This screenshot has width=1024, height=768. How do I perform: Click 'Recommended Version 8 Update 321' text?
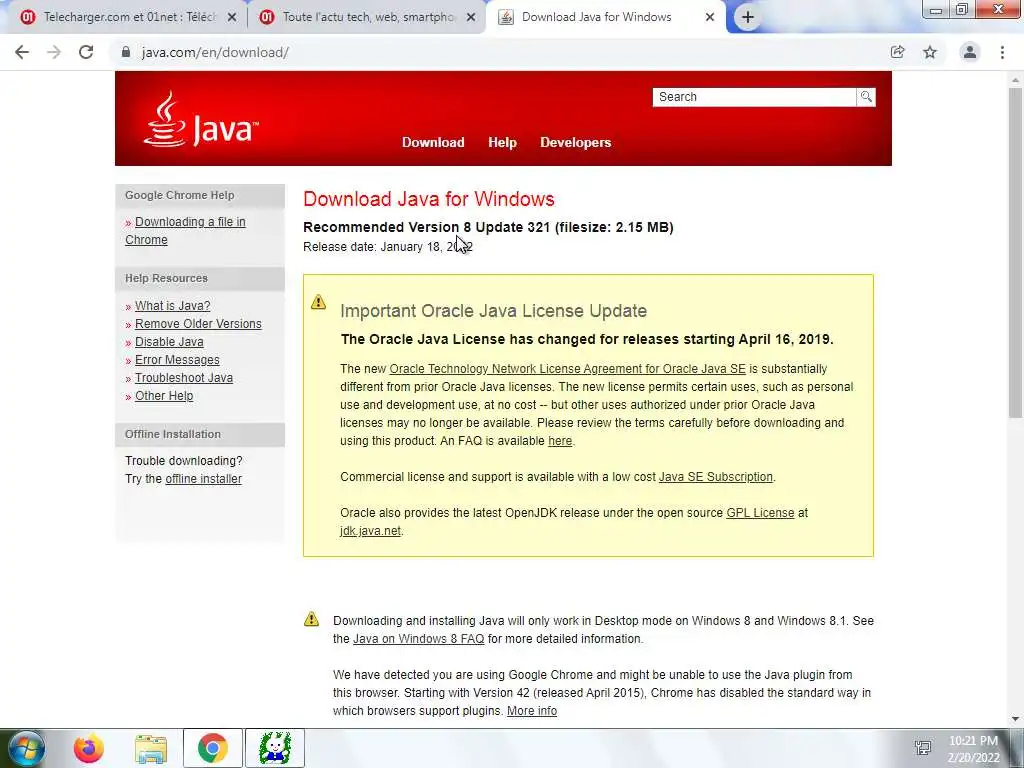(426, 227)
